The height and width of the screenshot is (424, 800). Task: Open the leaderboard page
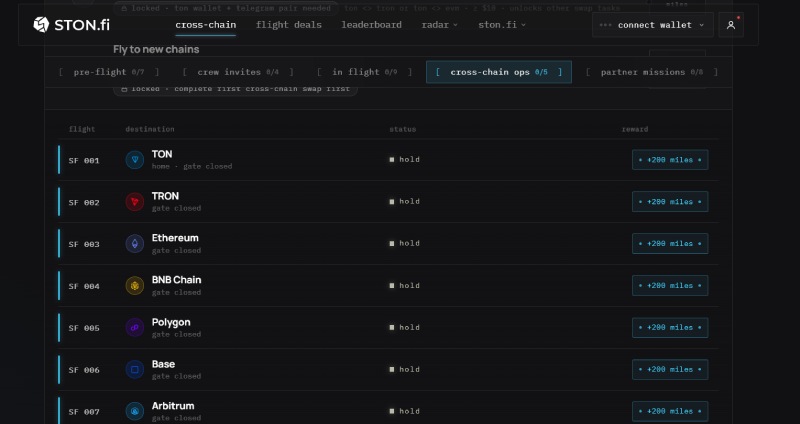(371, 24)
